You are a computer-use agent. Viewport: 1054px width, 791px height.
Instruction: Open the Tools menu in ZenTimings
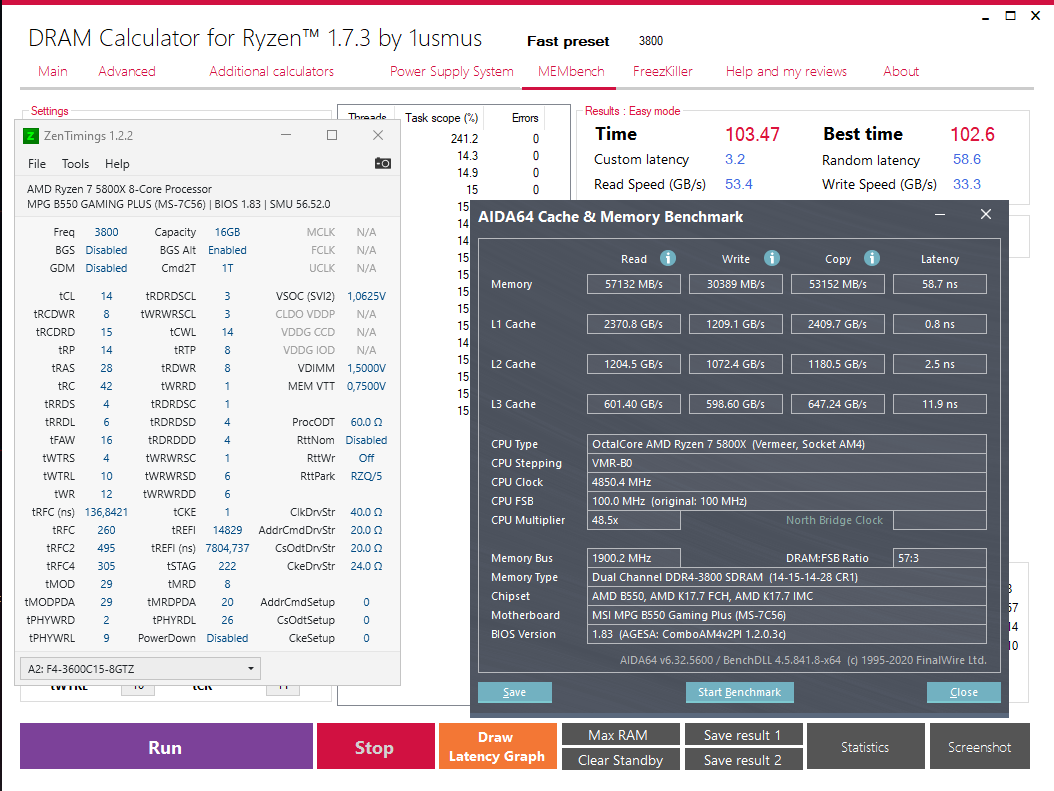[75, 164]
